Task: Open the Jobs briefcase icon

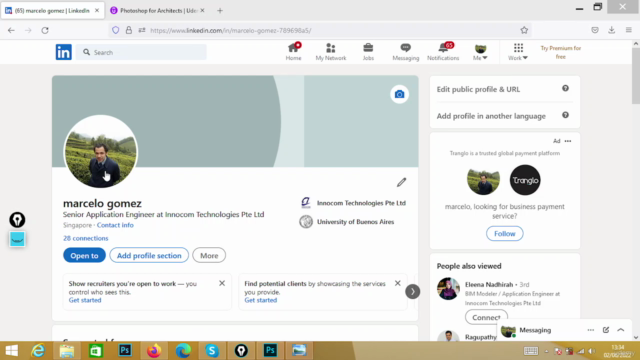Action: coord(368,52)
